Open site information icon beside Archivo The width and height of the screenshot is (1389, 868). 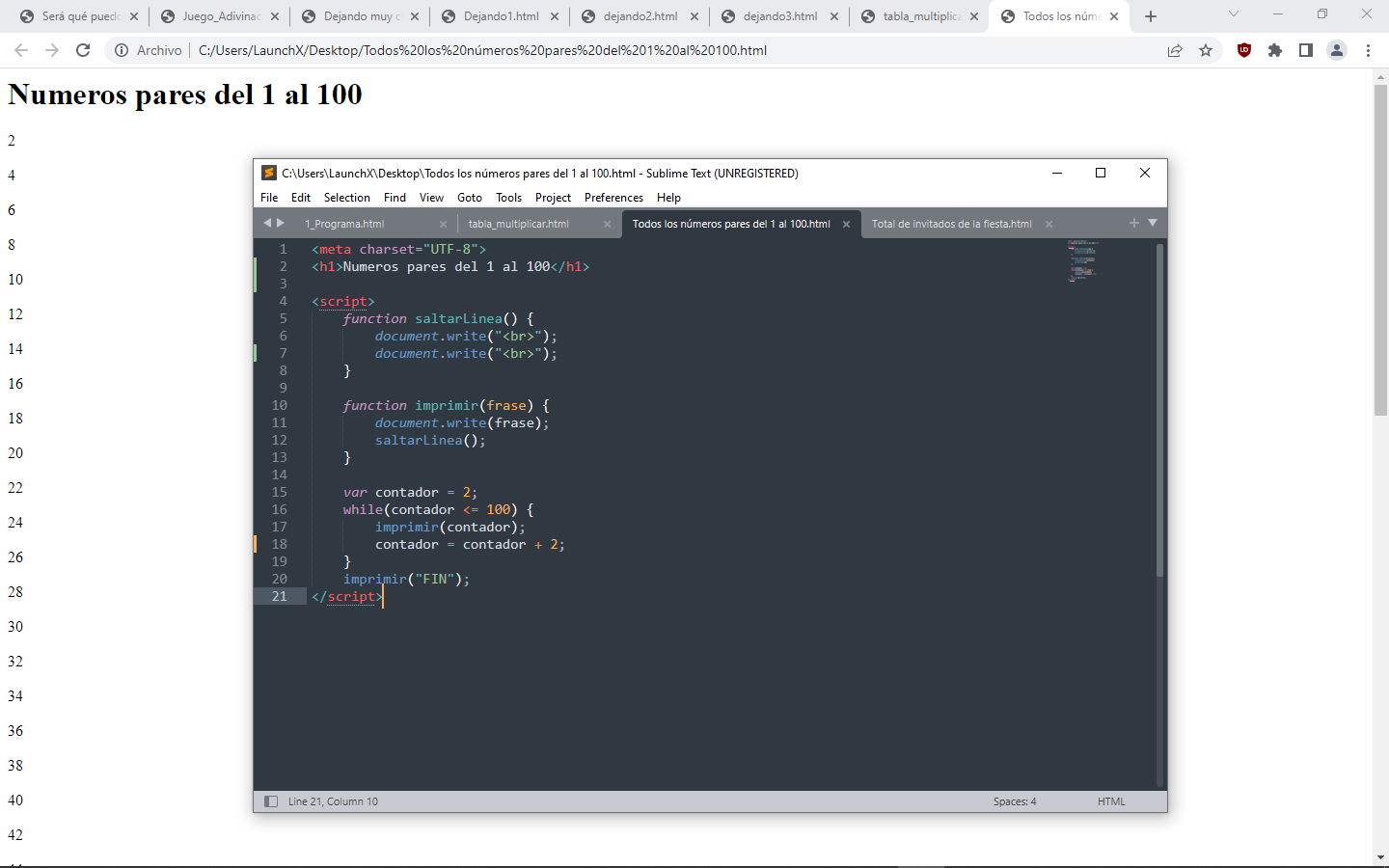click(122, 50)
